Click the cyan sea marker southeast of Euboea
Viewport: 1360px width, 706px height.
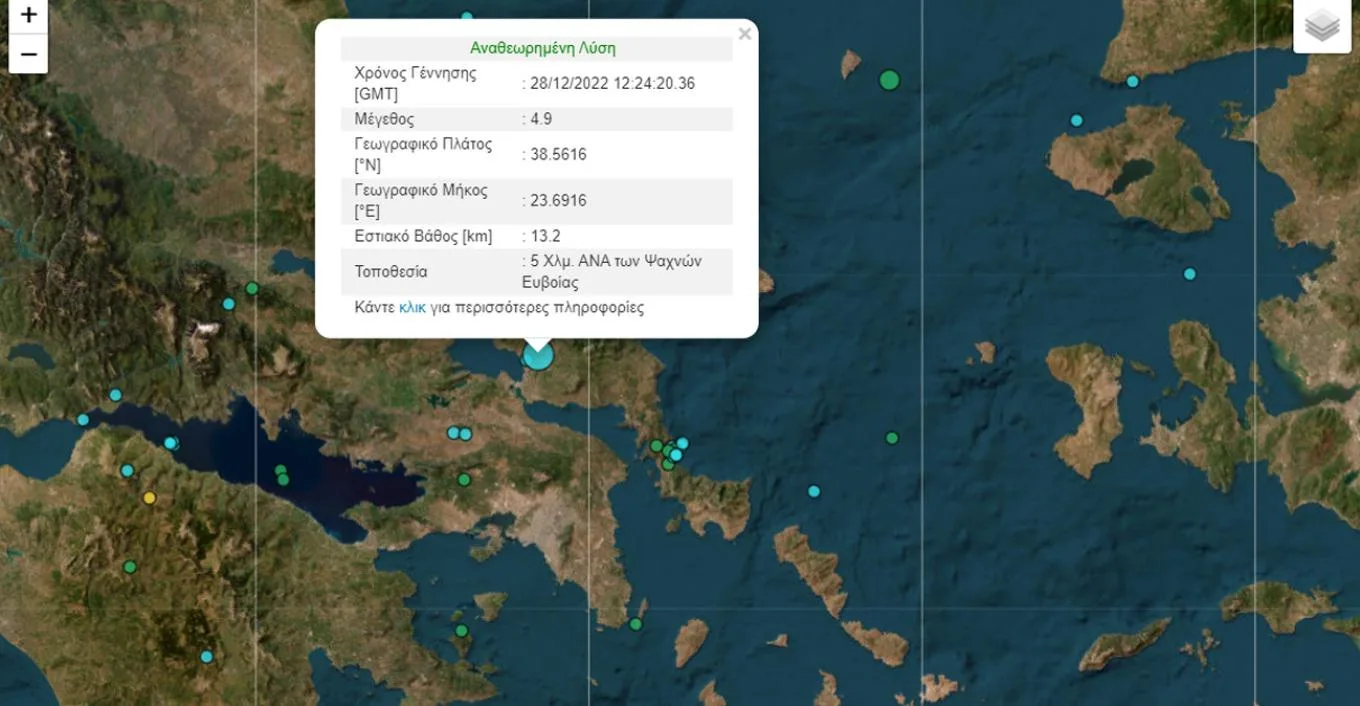point(814,491)
